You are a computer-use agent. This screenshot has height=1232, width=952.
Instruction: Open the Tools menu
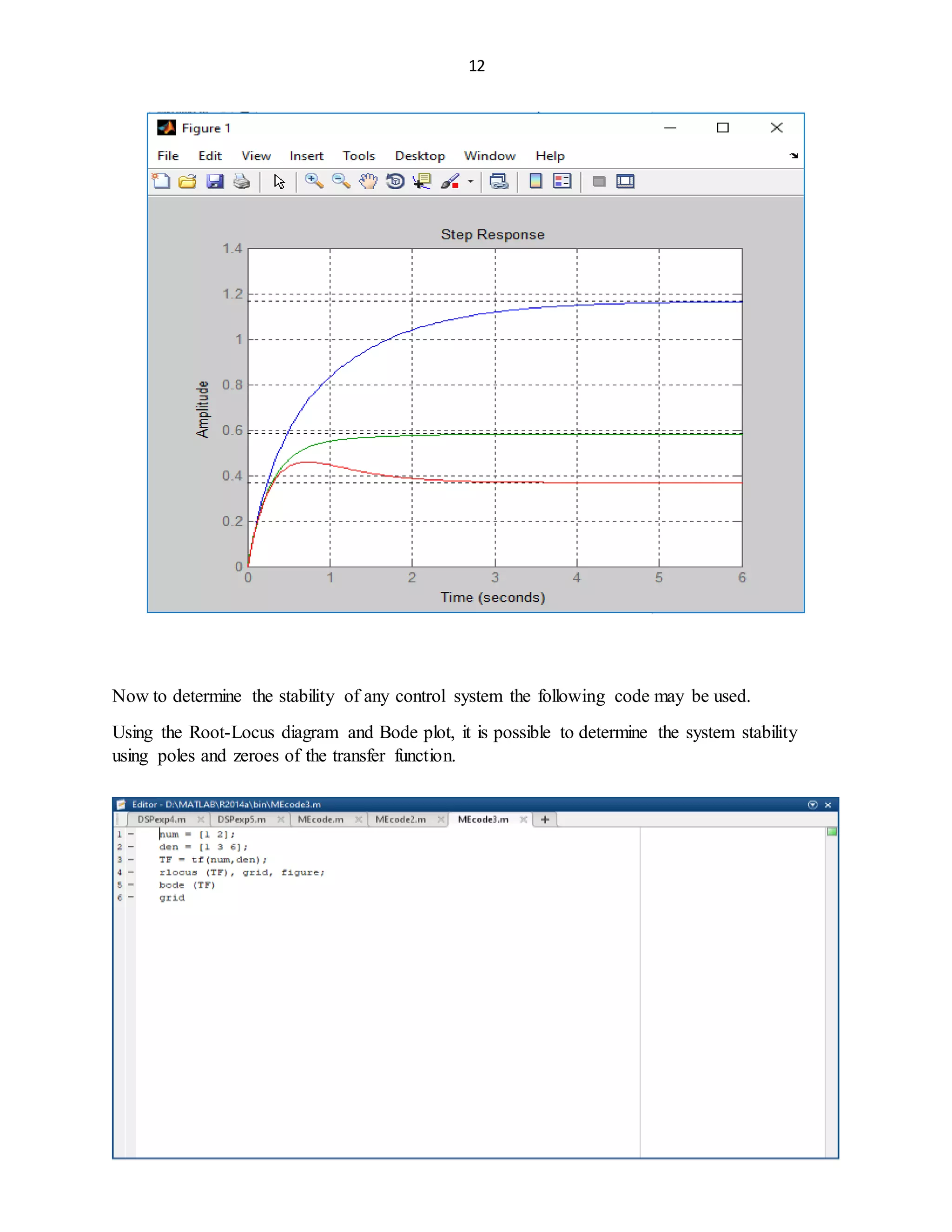pyautogui.click(x=359, y=156)
